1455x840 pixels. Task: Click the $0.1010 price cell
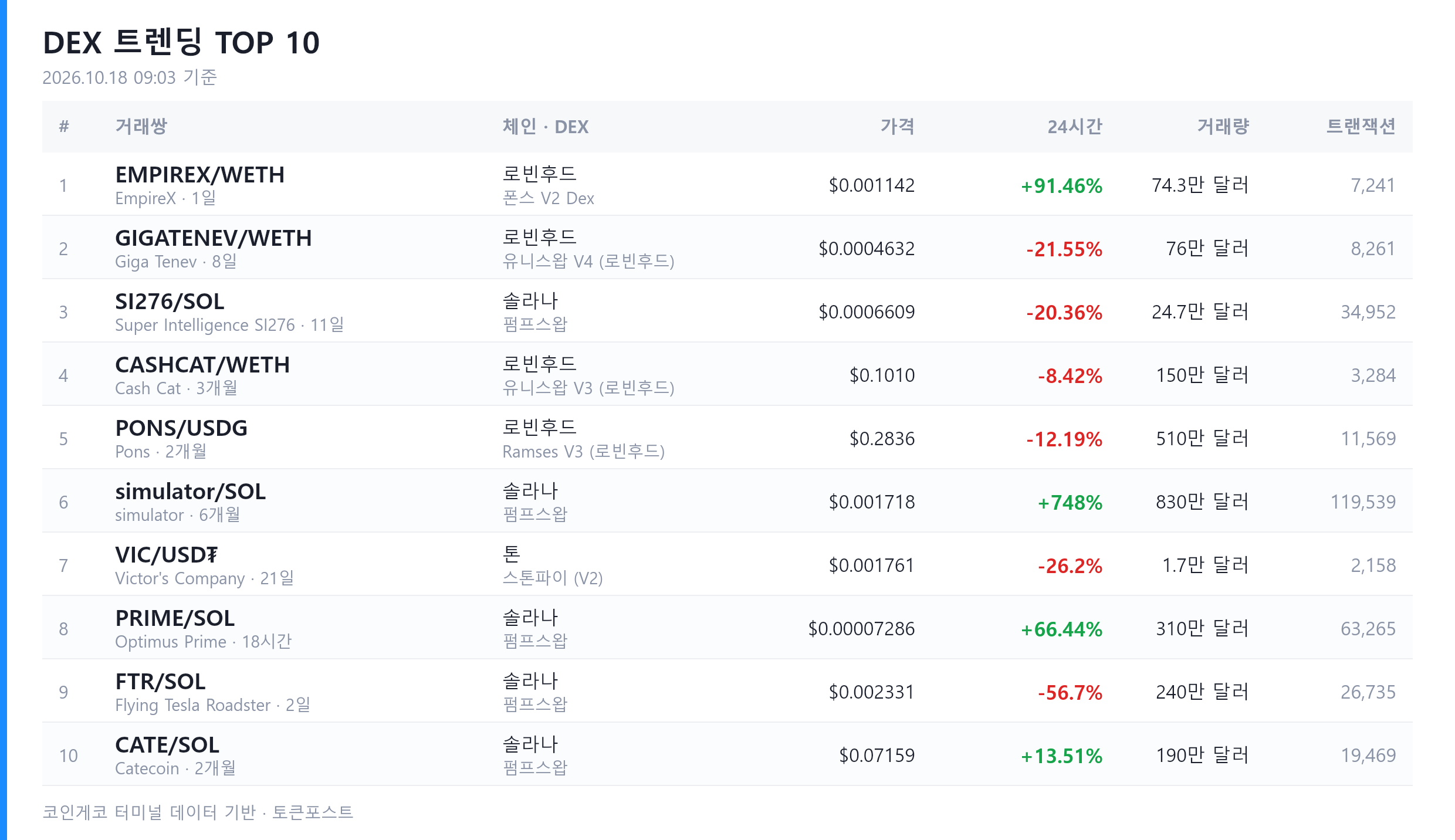(x=882, y=375)
